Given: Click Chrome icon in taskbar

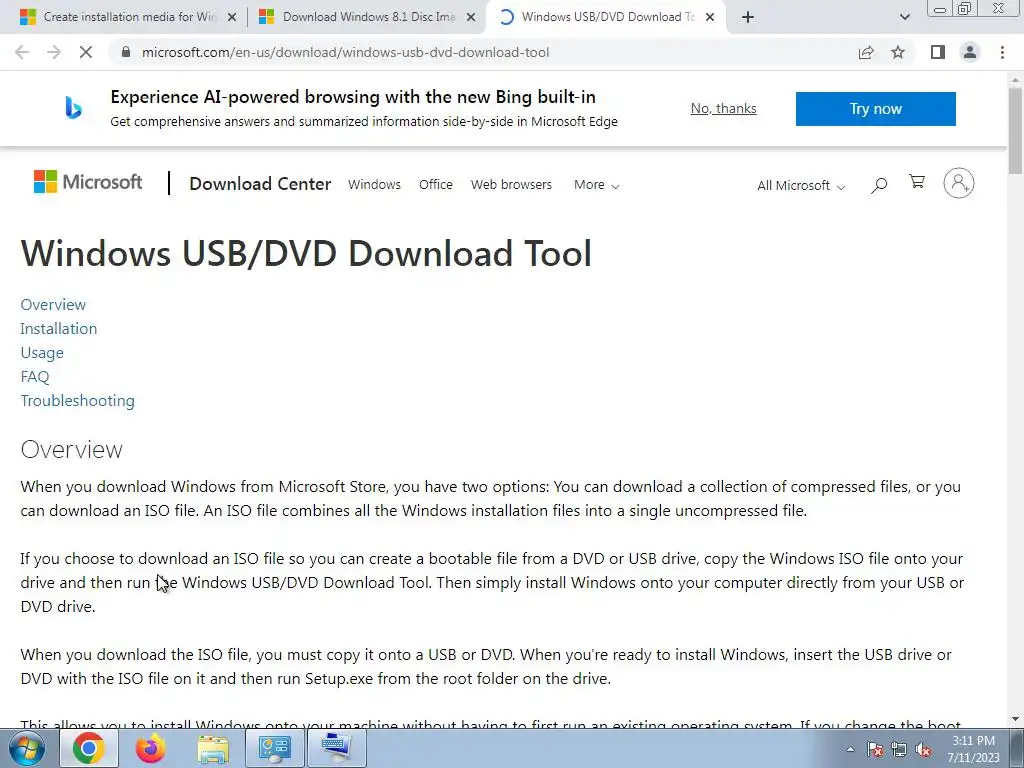Looking at the screenshot, I should [x=88, y=748].
